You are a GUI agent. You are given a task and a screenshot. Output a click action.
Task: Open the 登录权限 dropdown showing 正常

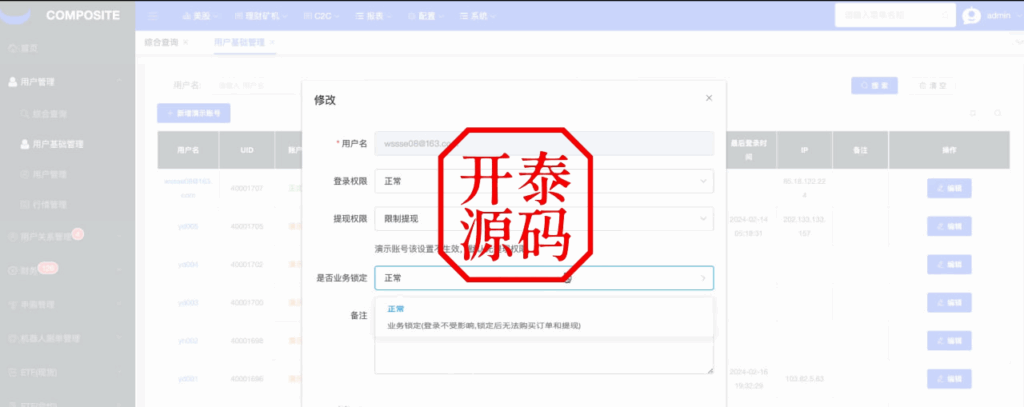[x=544, y=181]
